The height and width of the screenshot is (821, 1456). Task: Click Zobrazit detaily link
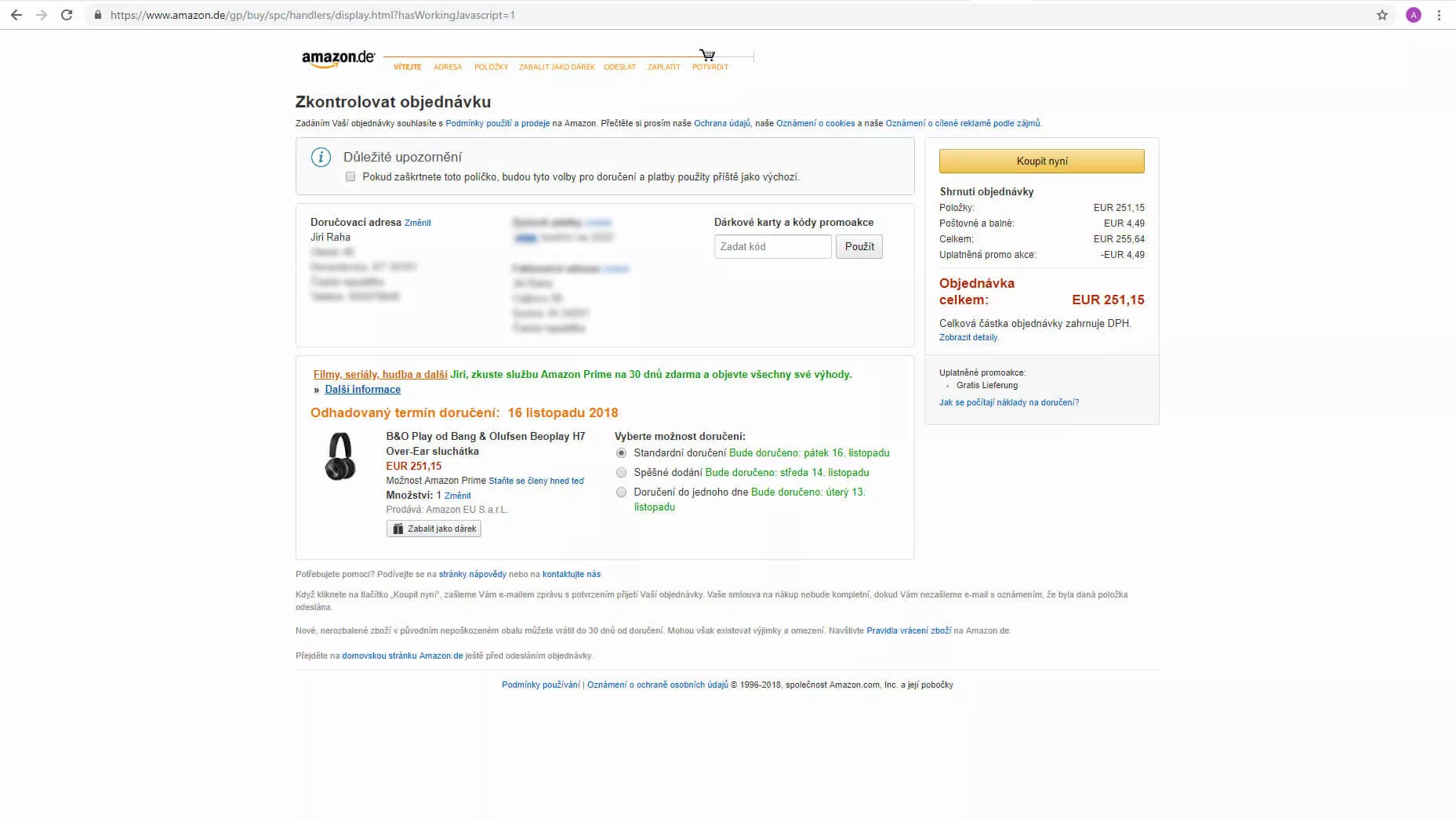[x=968, y=337]
